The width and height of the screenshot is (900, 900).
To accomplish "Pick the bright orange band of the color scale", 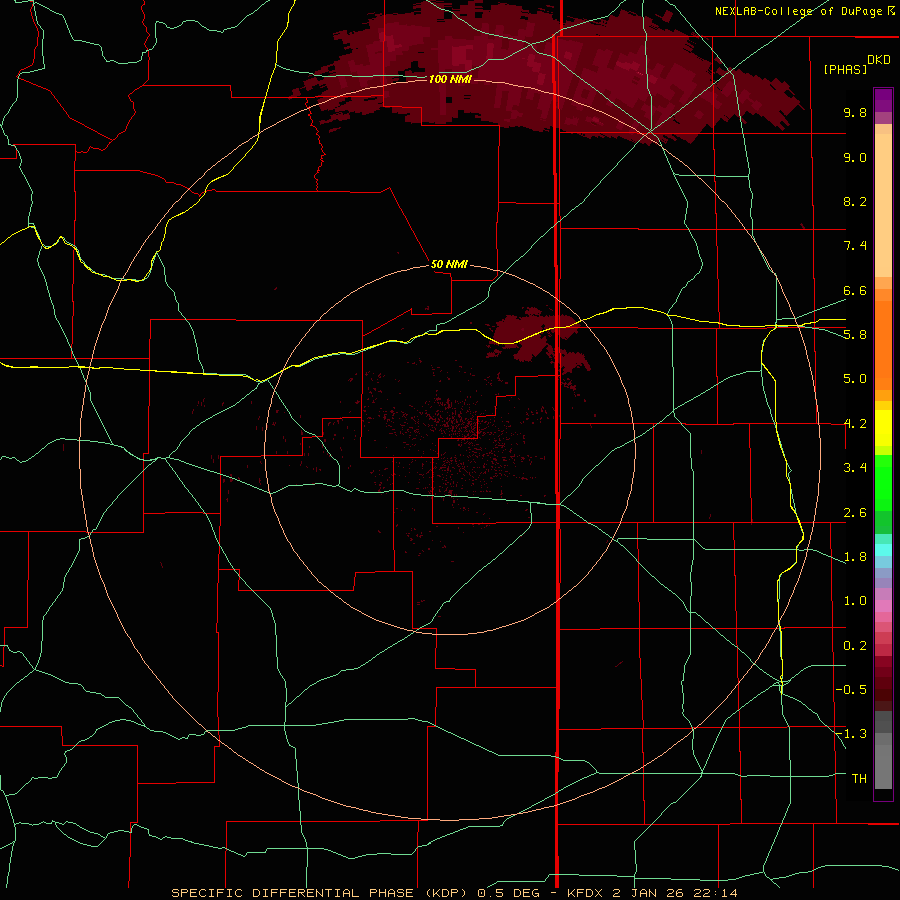I will [x=883, y=345].
